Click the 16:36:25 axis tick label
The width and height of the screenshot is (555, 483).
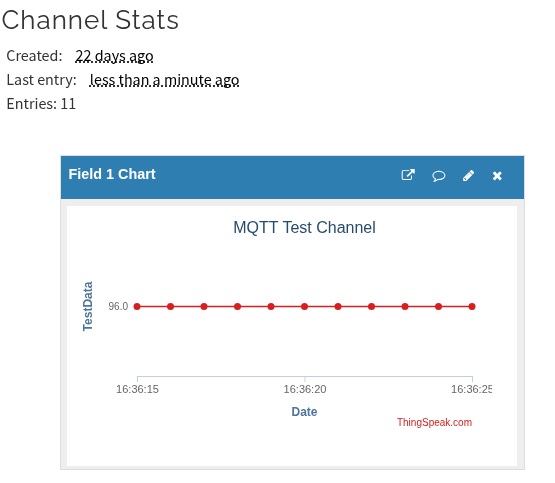tap(471, 389)
